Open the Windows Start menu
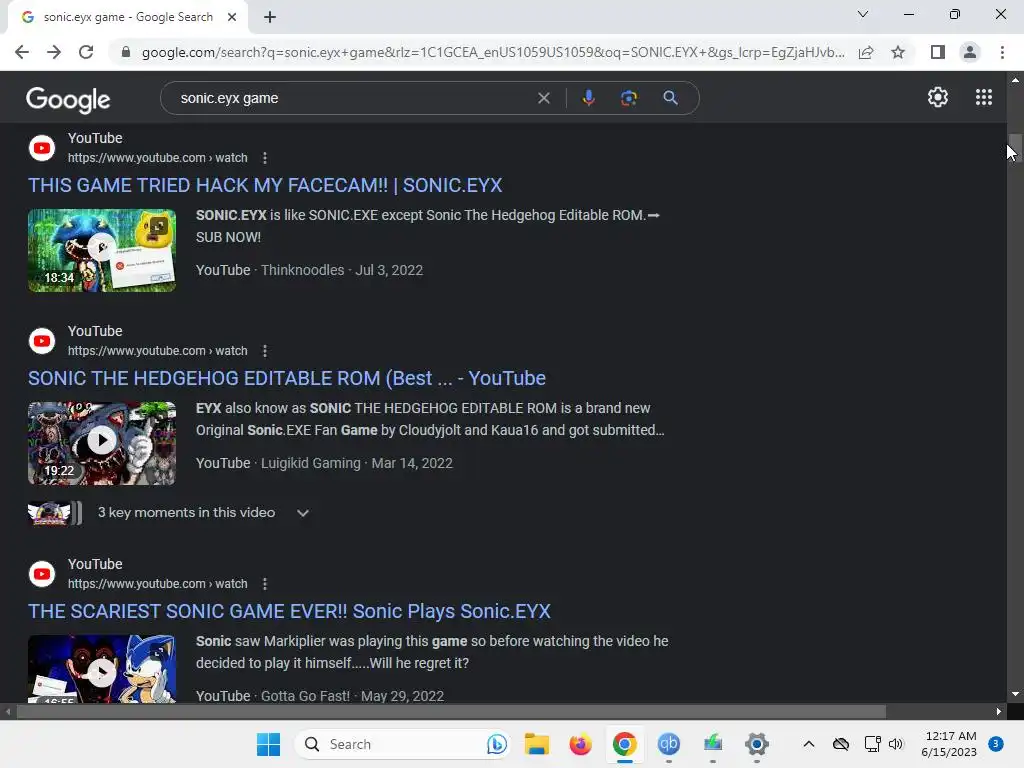 point(268,744)
